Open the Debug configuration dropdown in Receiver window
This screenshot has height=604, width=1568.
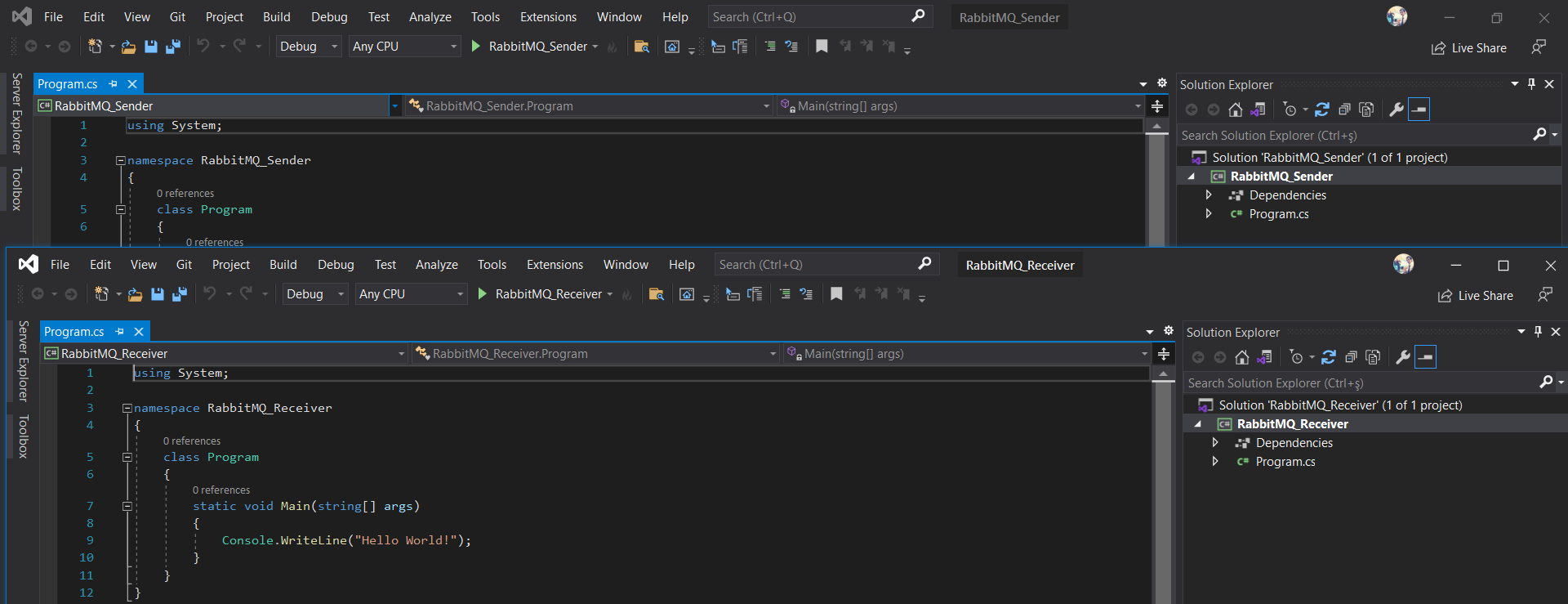314,294
